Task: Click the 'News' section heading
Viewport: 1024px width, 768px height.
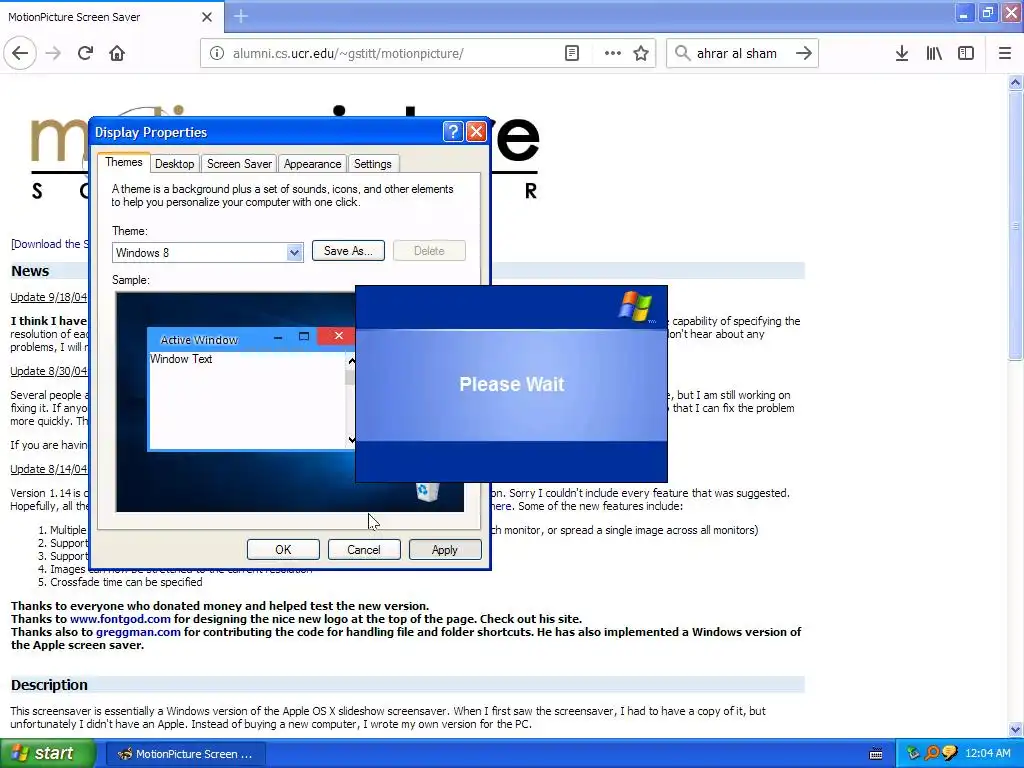Action: tap(30, 271)
